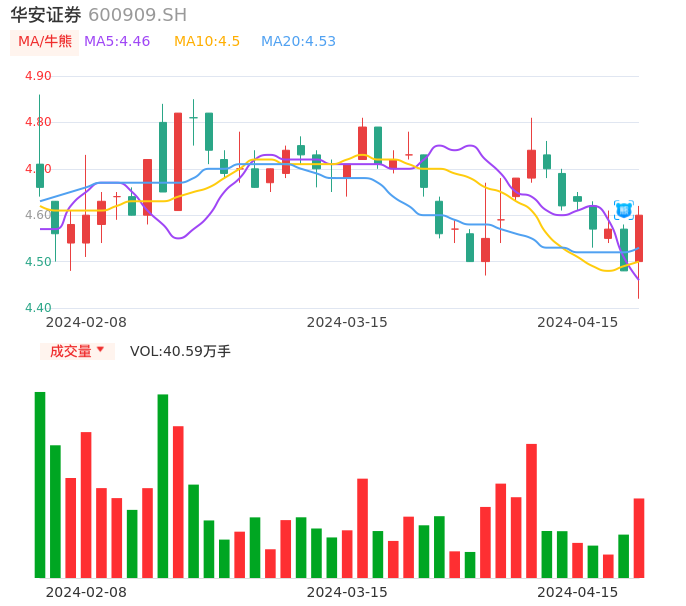Click 2024-02-08 date label under the volume chart
Image resolution: width=686 pixels, height=606 pixels.
click(86, 592)
